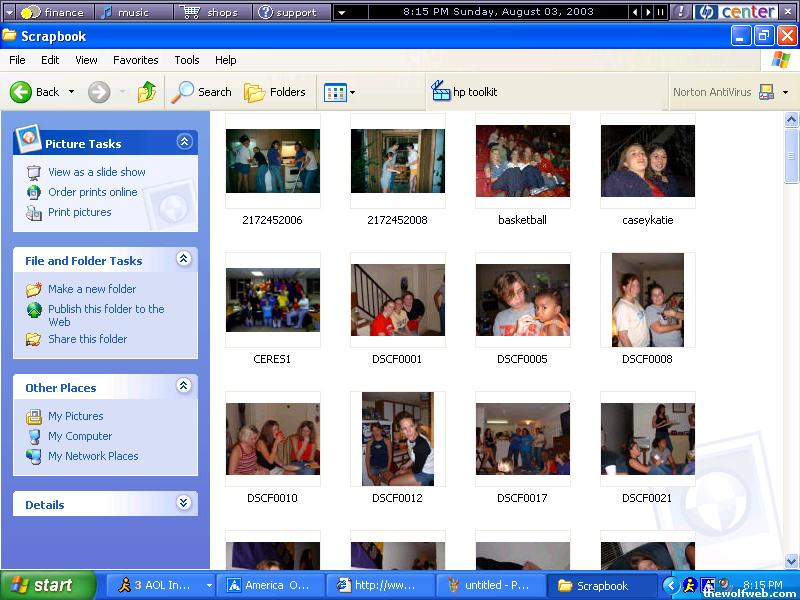
Task: Click Order prints online link
Action: click(x=92, y=192)
